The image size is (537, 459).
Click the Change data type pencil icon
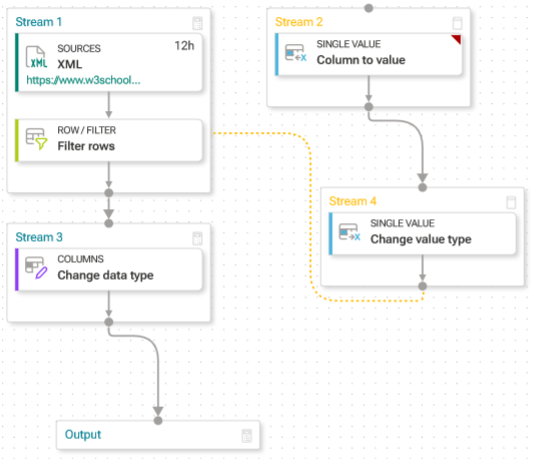(36, 268)
